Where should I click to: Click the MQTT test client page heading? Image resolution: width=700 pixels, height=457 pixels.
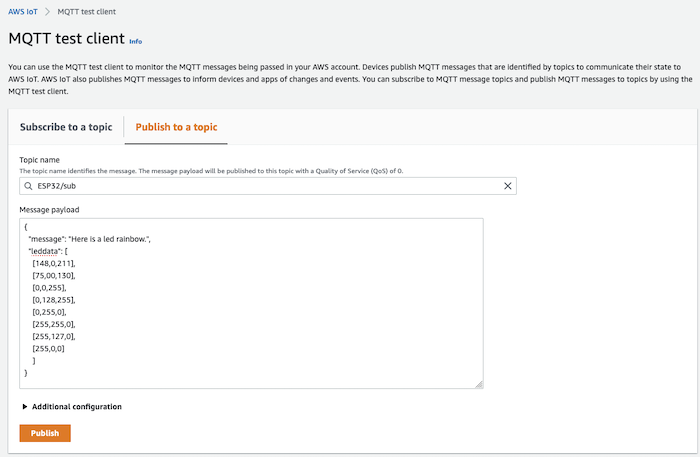(65, 39)
